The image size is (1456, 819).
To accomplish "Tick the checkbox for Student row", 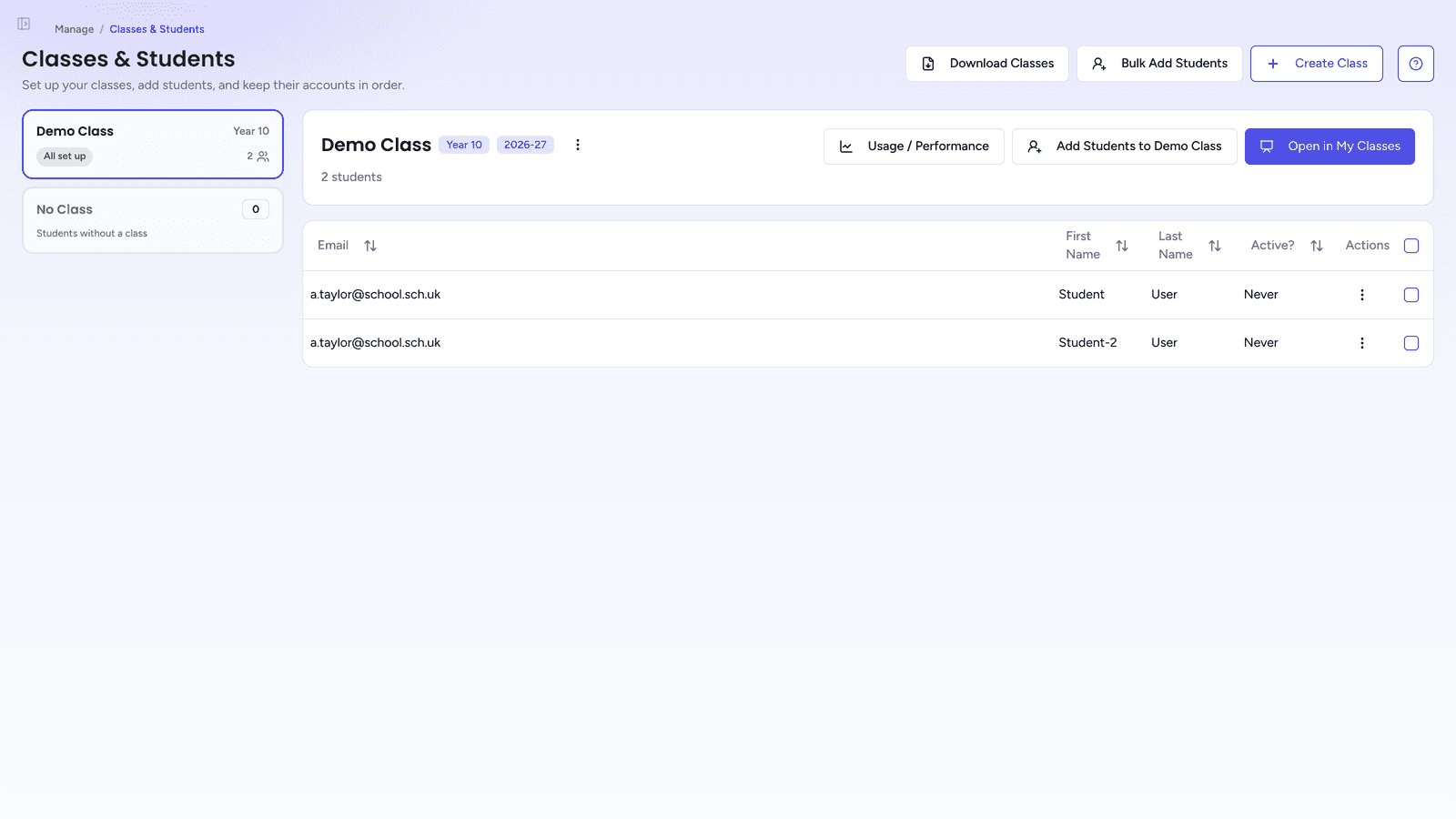I will pyautogui.click(x=1411, y=295).
